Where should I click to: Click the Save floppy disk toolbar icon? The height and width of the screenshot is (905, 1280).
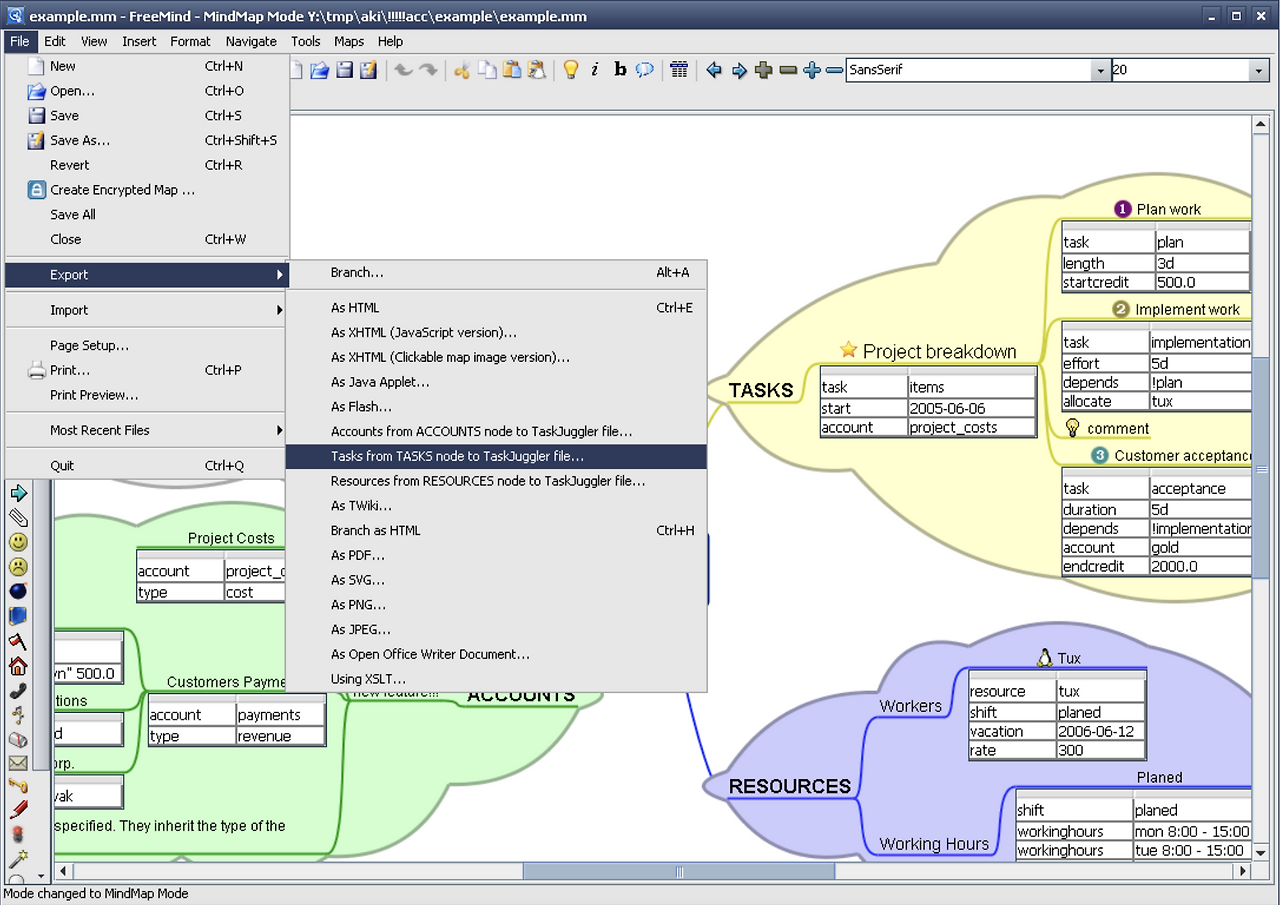click(x=344, y=70)
